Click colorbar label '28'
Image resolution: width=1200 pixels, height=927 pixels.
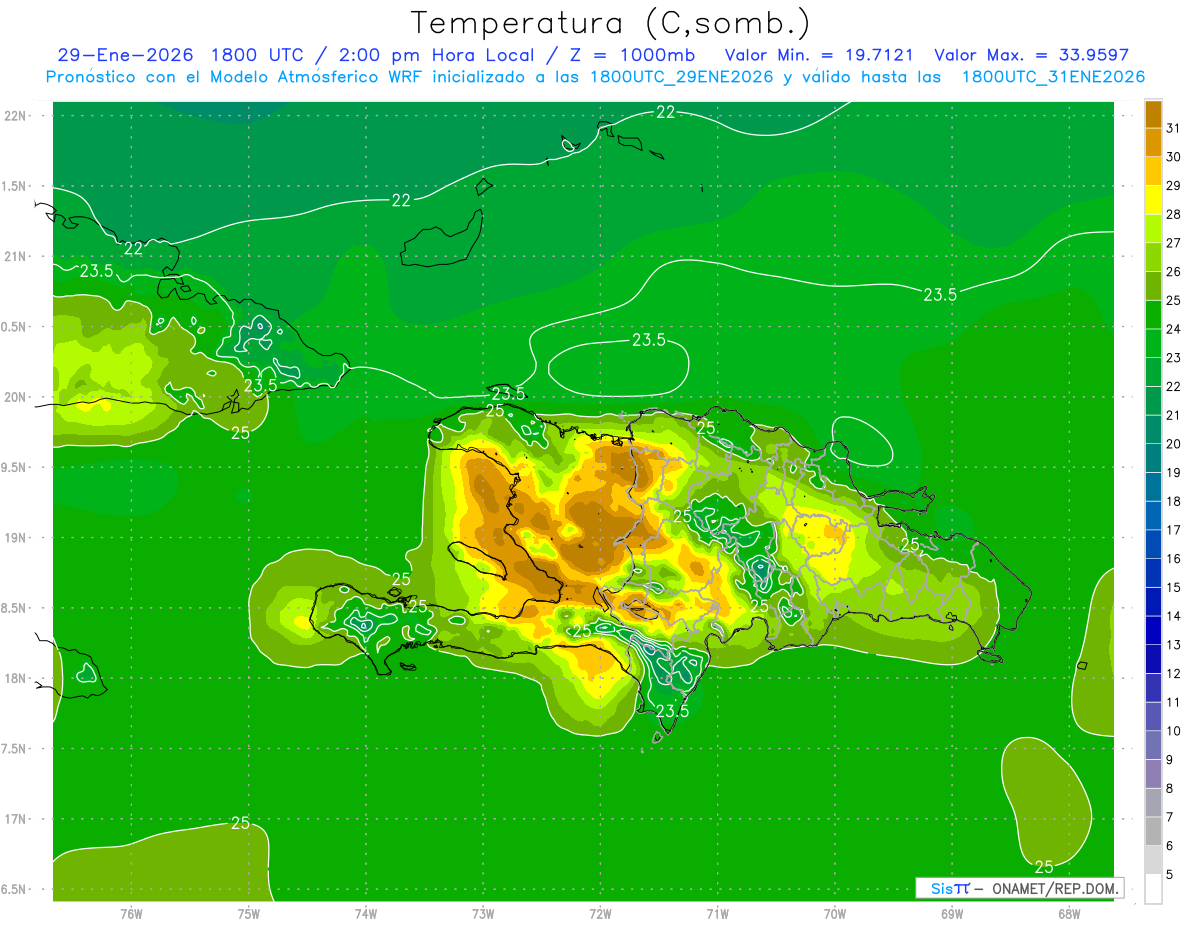1173,214
